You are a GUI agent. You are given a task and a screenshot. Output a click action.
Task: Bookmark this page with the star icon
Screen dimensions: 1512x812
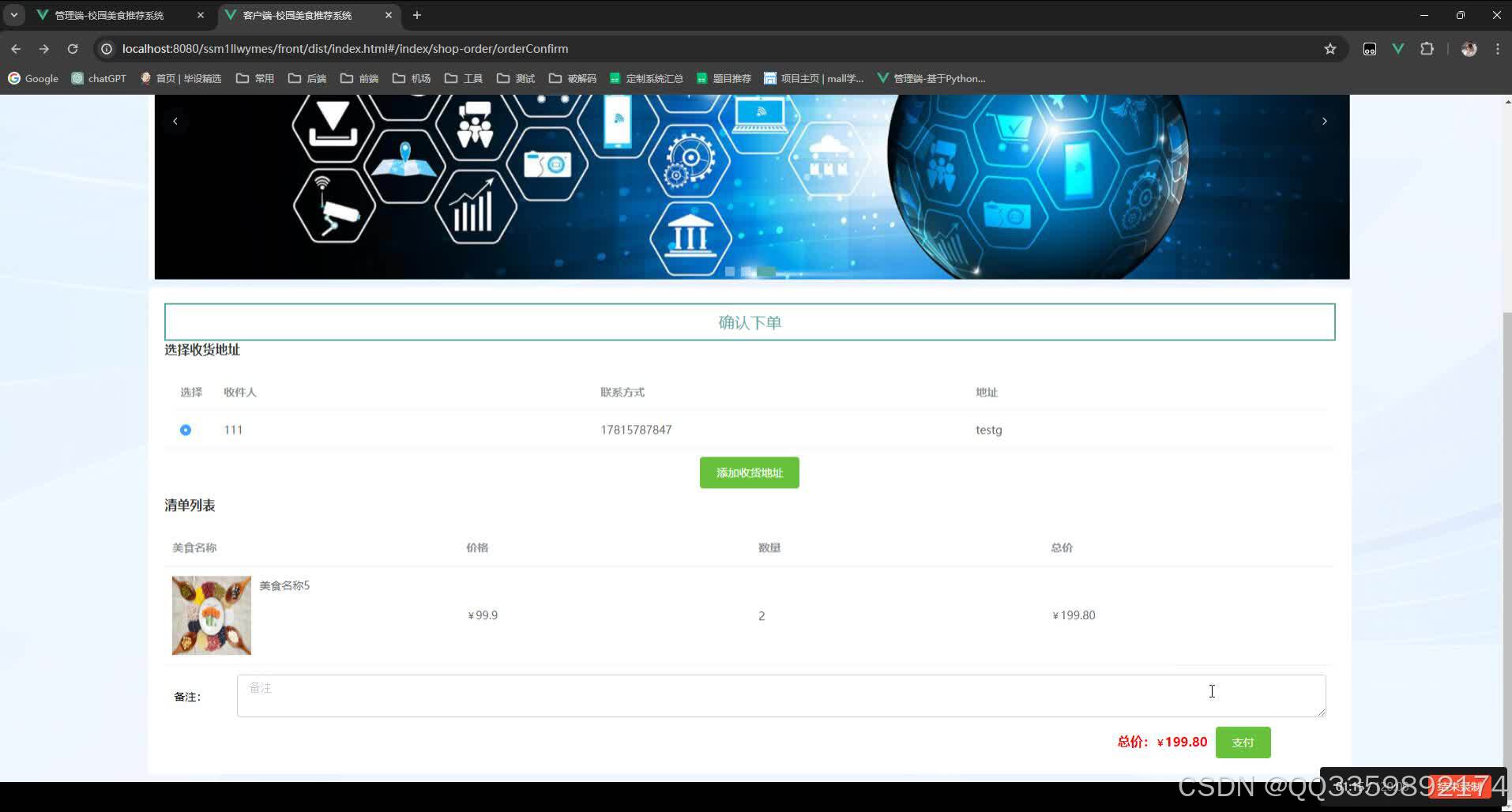tap(1330, 49)
